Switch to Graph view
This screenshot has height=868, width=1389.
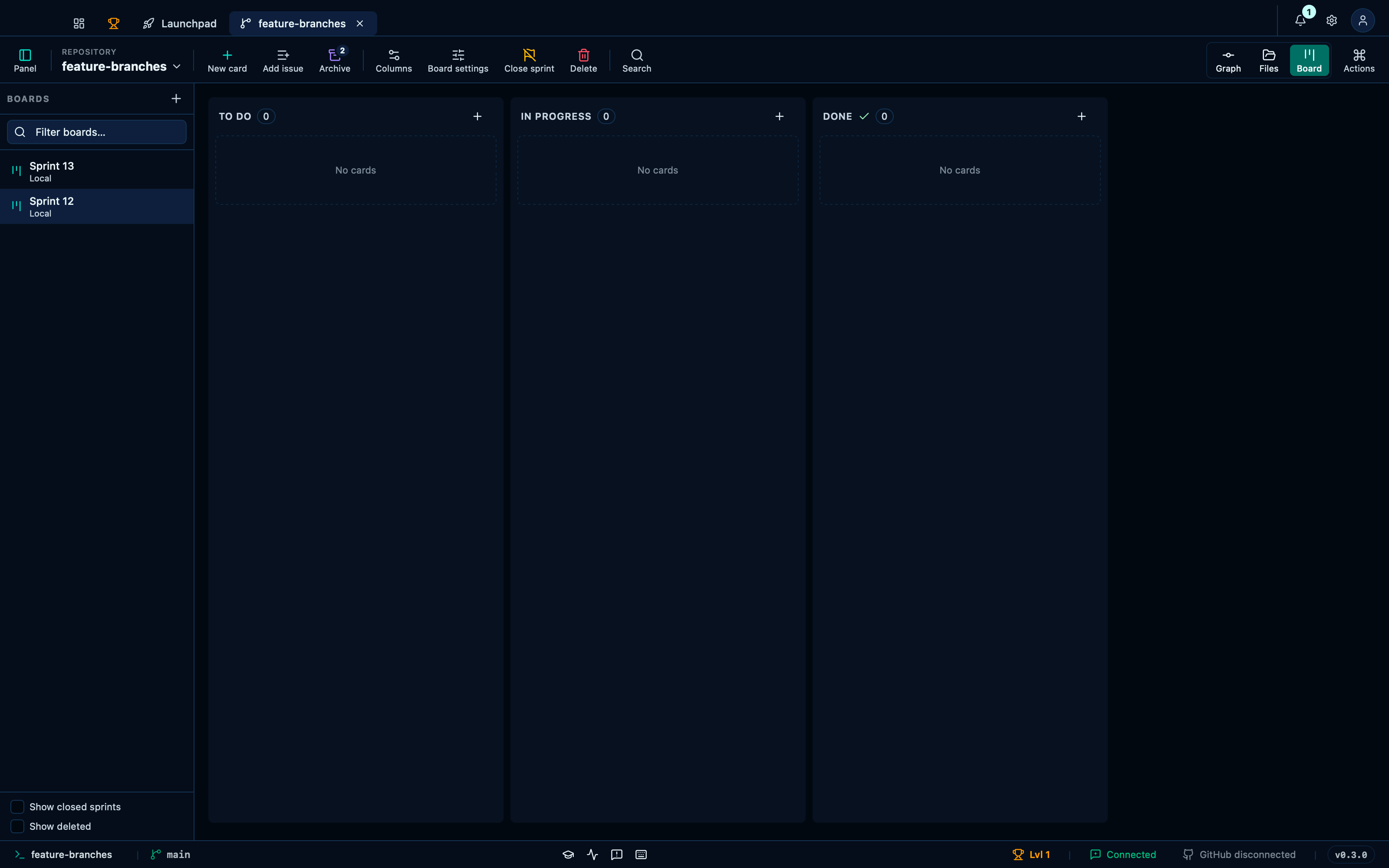[1228, 60]
